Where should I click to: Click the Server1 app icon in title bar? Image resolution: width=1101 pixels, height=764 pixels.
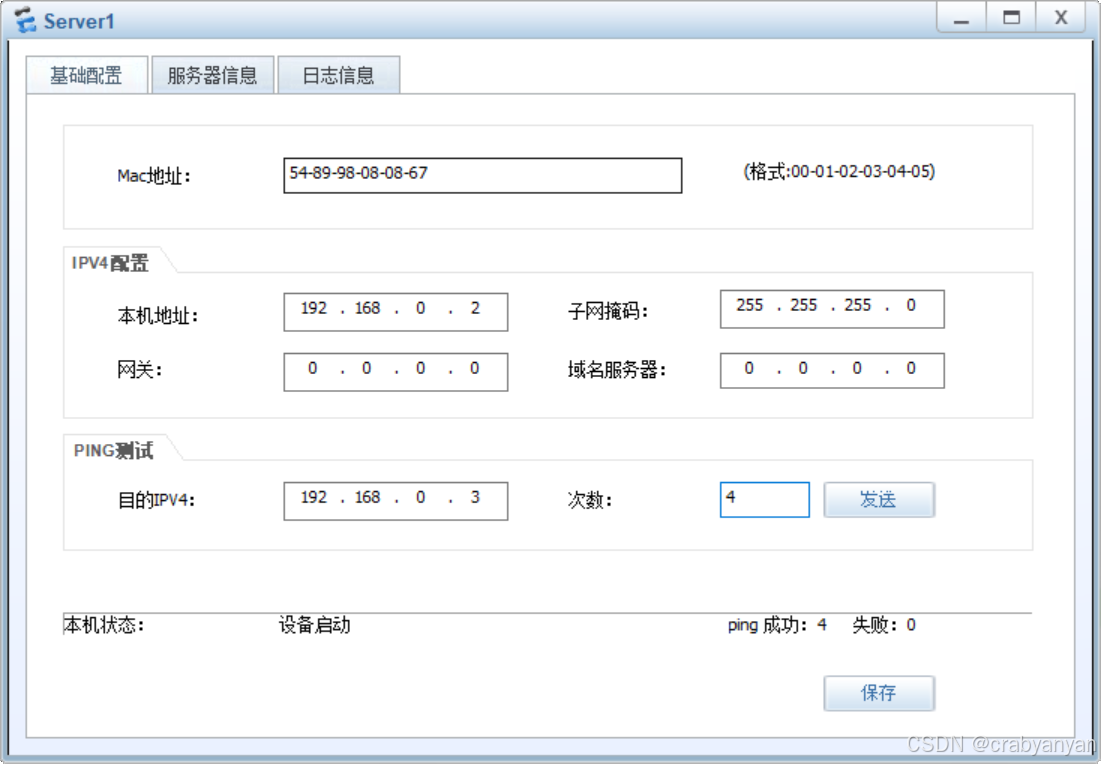(25, 20)
